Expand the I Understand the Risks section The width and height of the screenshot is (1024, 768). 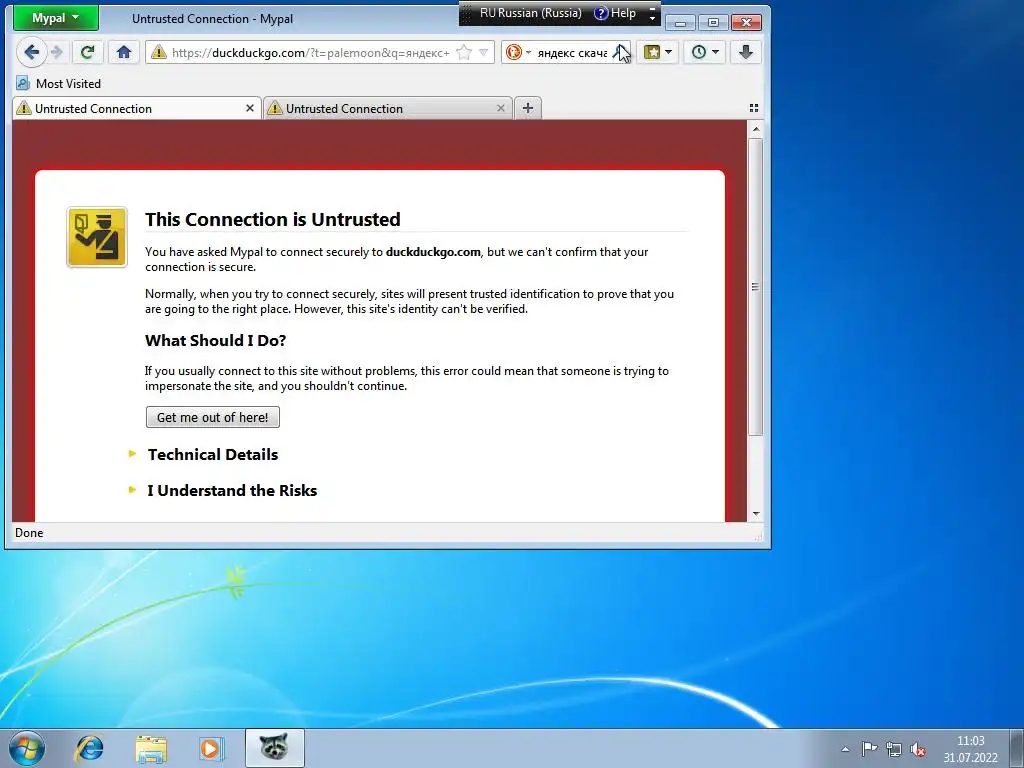point(232,490)
